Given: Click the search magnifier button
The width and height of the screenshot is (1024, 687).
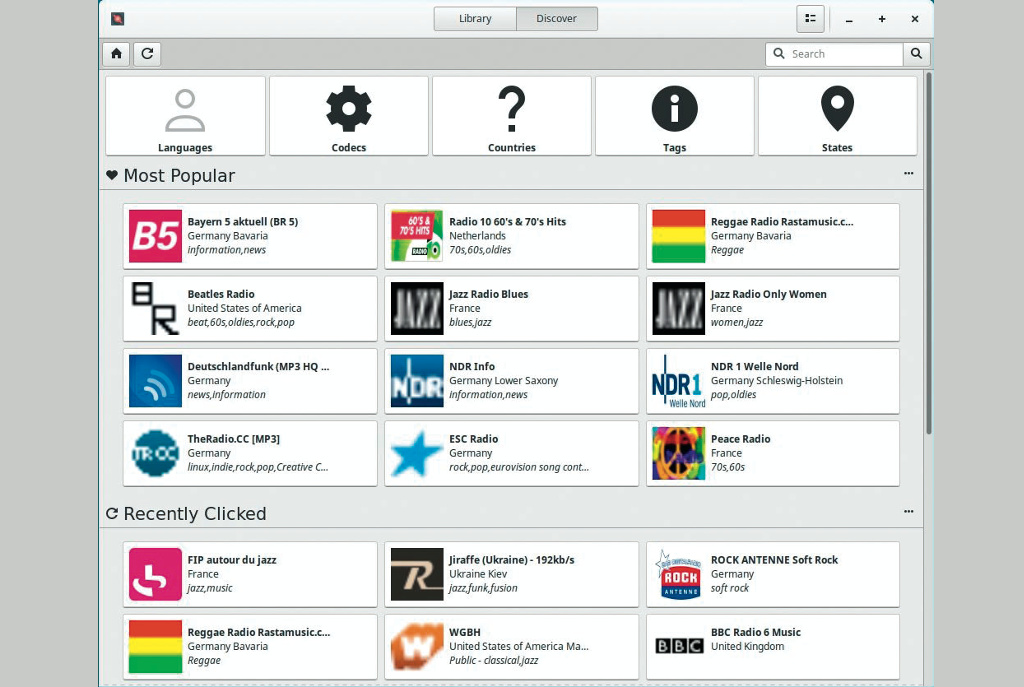Looking at the screenshot, I should (x=916, y=54).
